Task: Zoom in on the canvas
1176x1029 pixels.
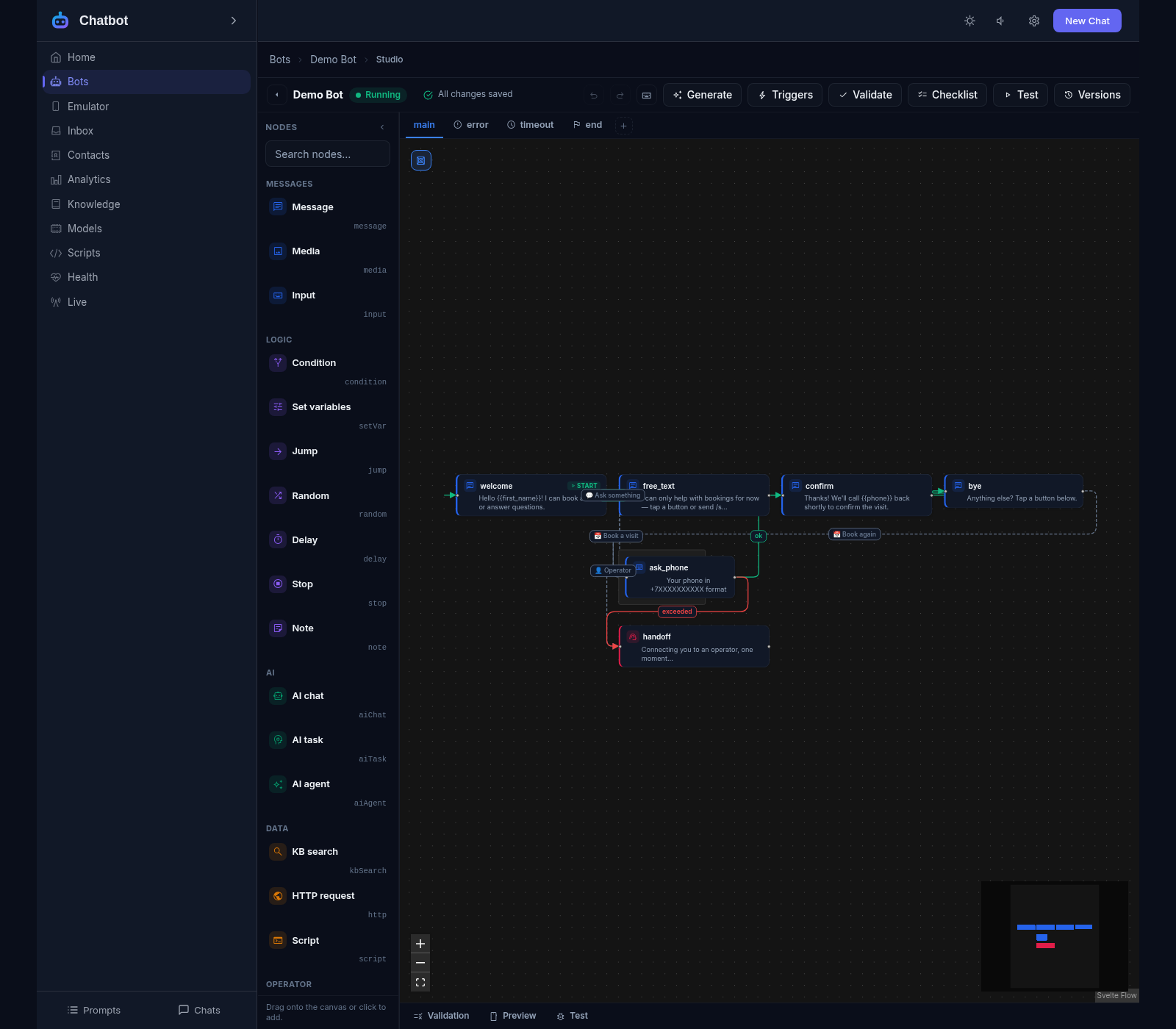Action: pyautogui.click(x=420, y=944)
